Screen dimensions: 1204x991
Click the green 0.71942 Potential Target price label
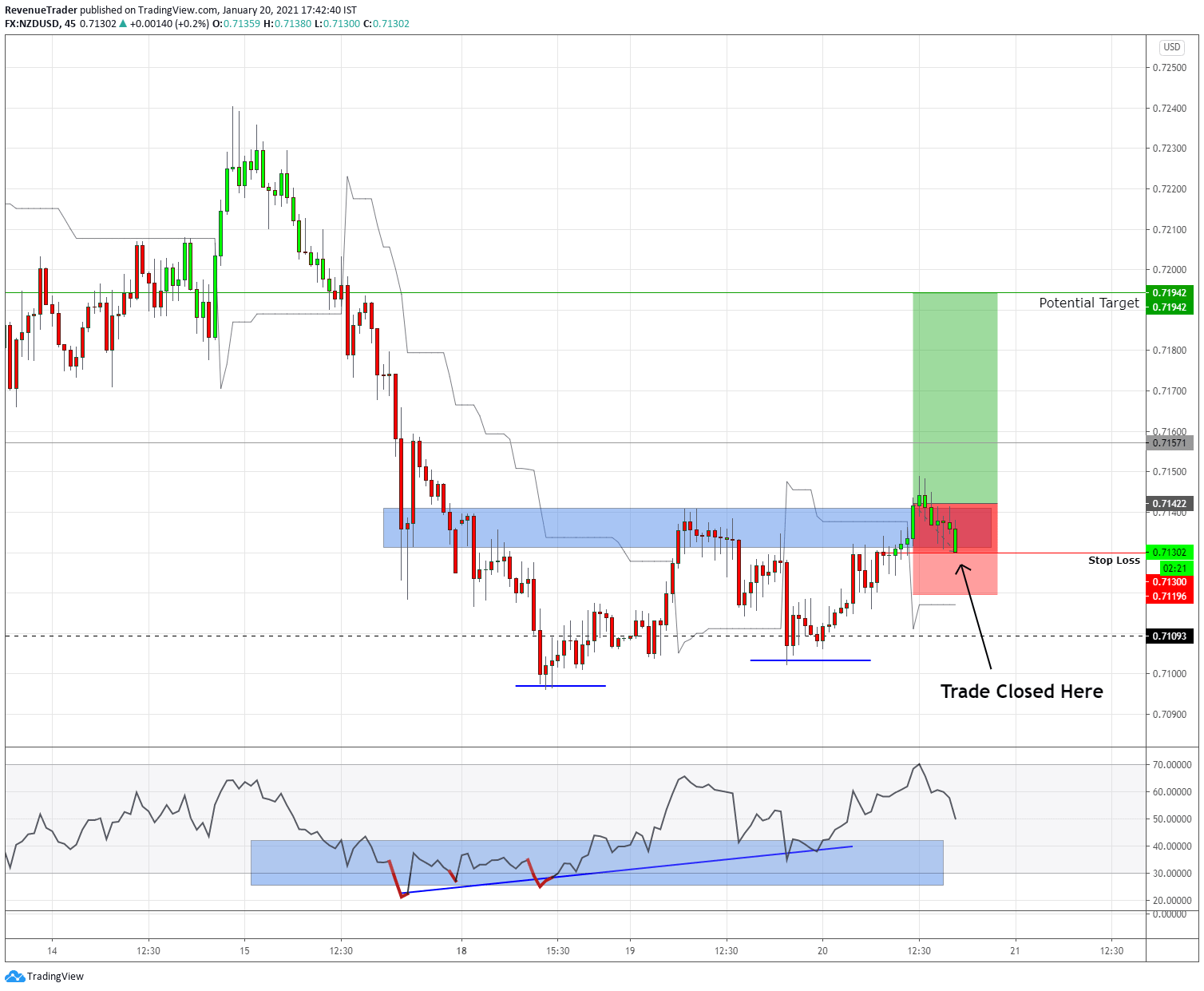pyautogui.click(x=1169, y=292)
